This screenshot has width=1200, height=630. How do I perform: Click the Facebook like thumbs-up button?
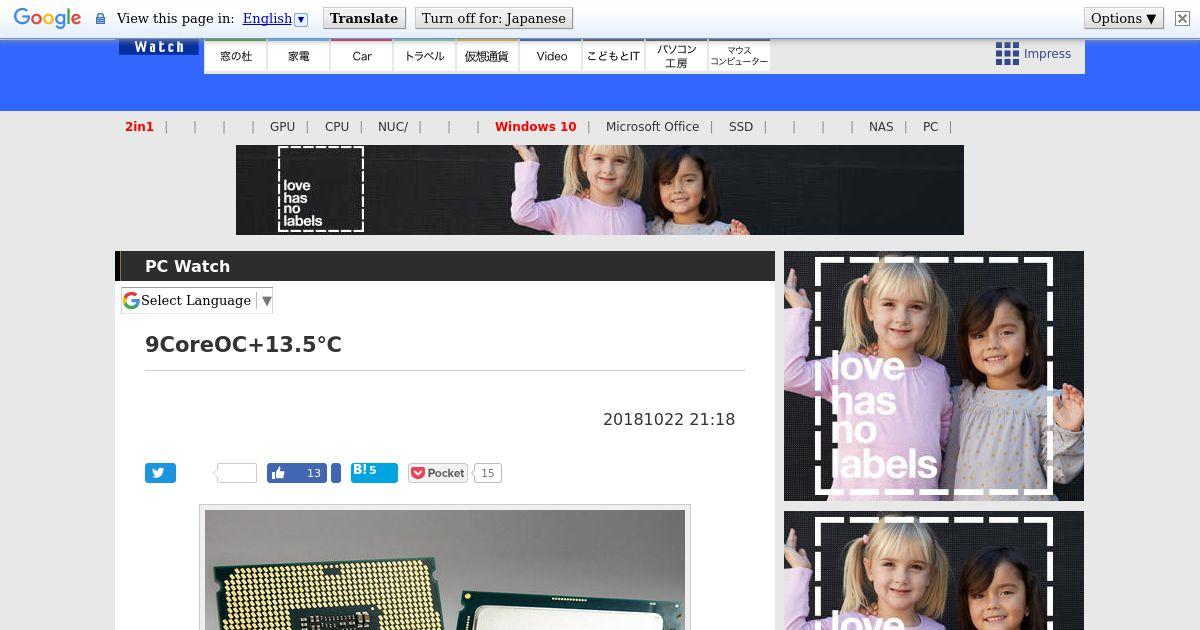tap(297, 473)
